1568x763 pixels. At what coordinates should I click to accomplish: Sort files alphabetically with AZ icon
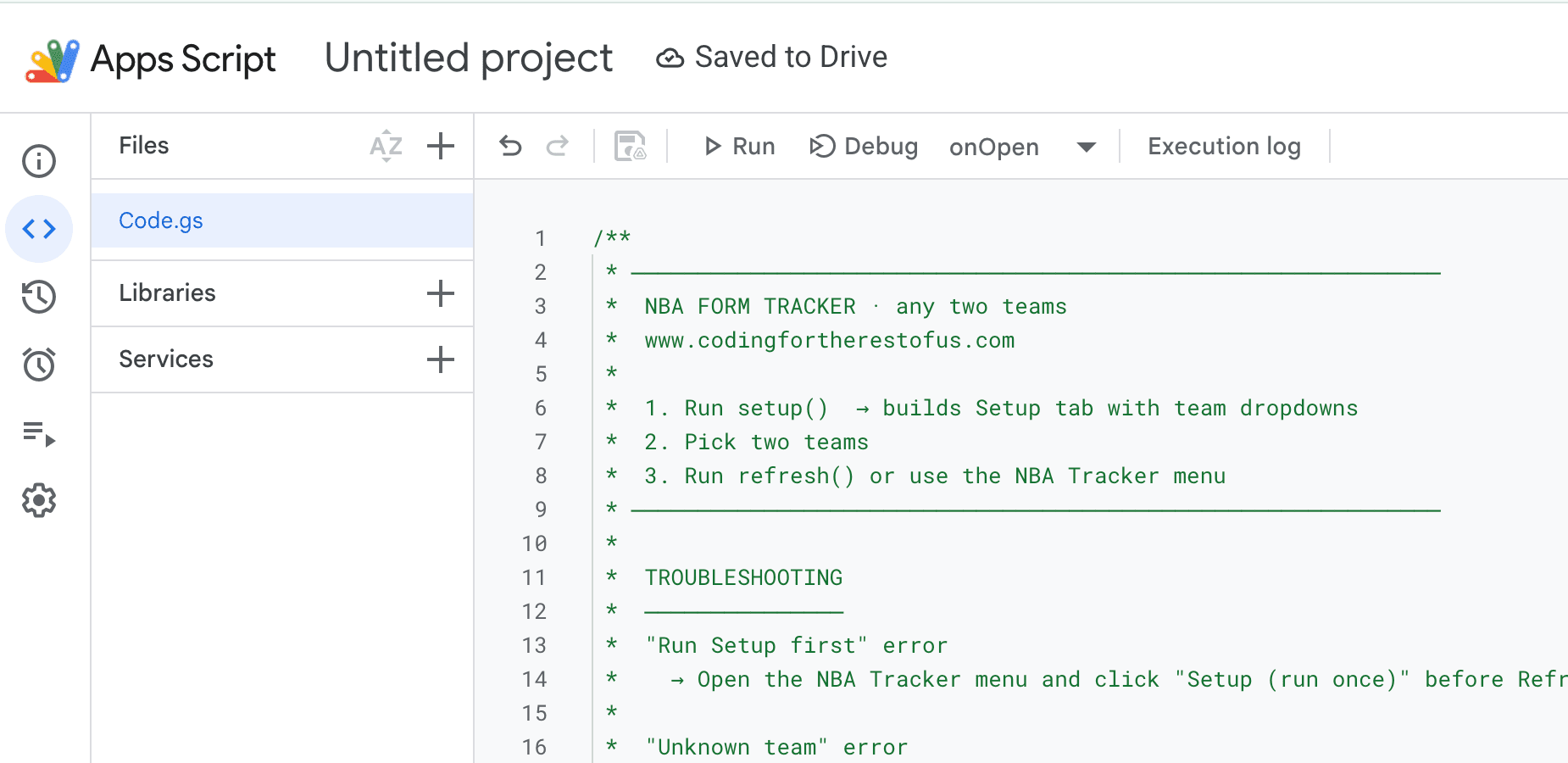[x=386, y=146]
